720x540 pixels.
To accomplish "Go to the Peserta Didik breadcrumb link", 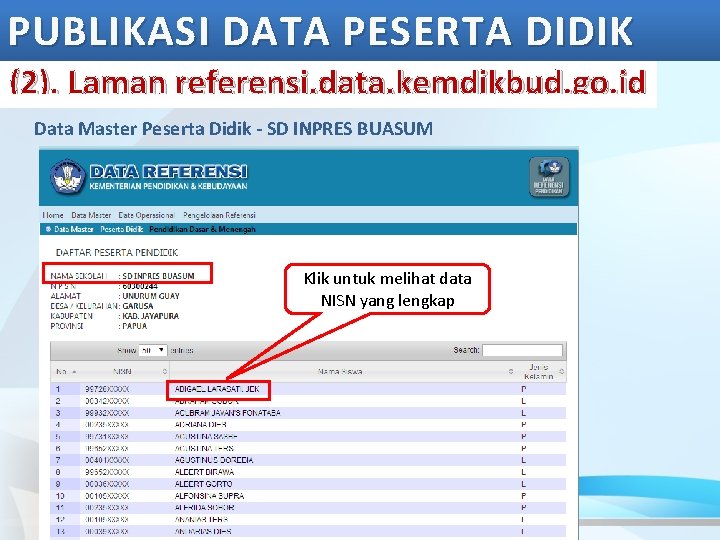I will pyautogui.click(x=122, y=229).
